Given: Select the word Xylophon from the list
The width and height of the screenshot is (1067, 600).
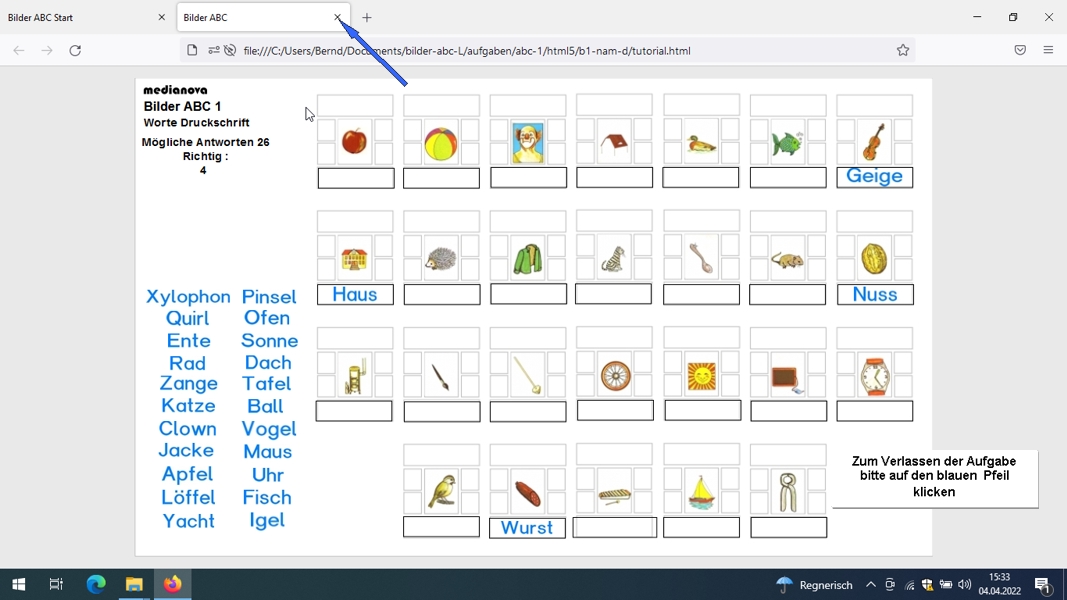Looking at the screenshot, I should (188, 297).
